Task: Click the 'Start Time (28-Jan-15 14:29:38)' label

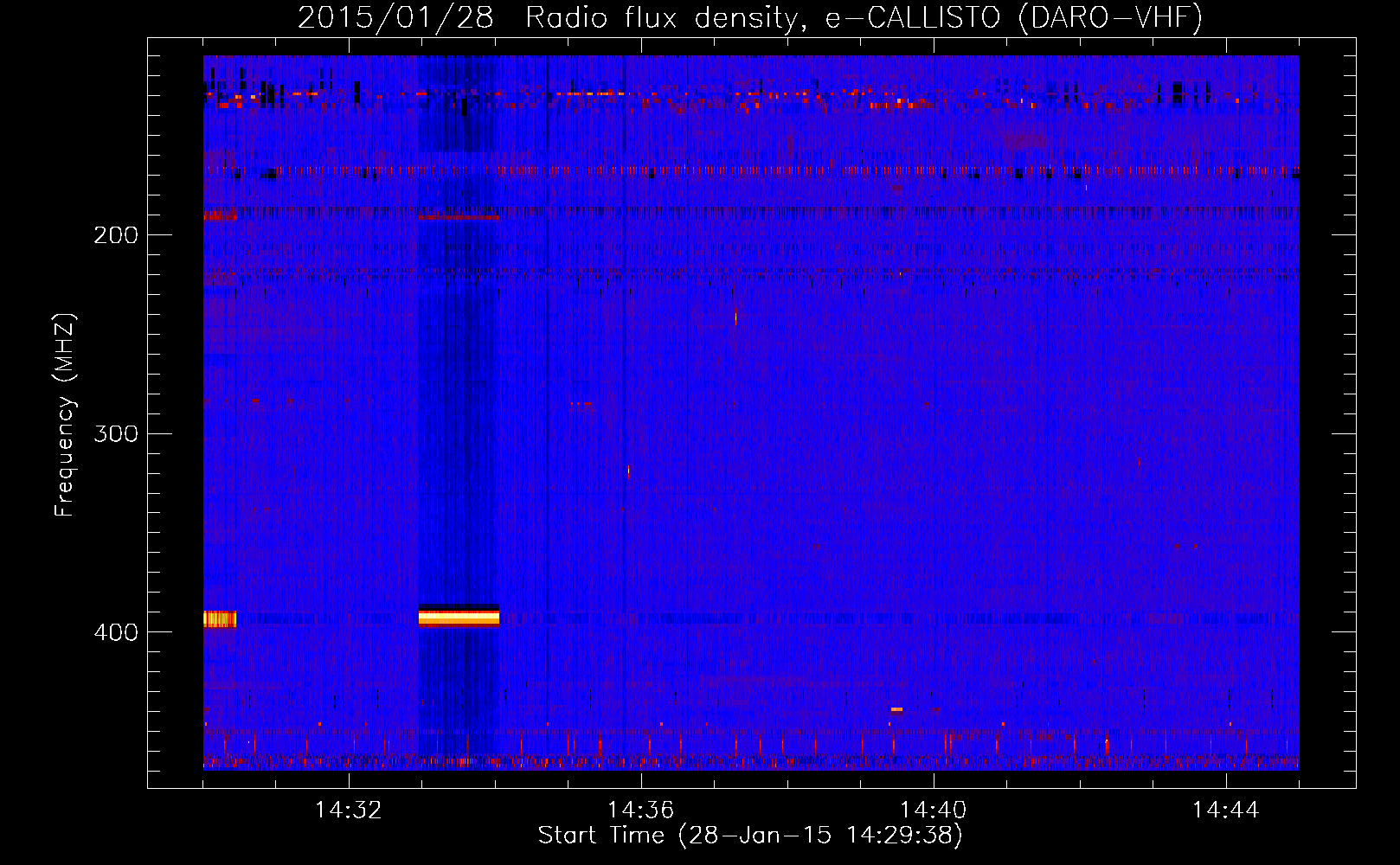Action: (750, 836)
